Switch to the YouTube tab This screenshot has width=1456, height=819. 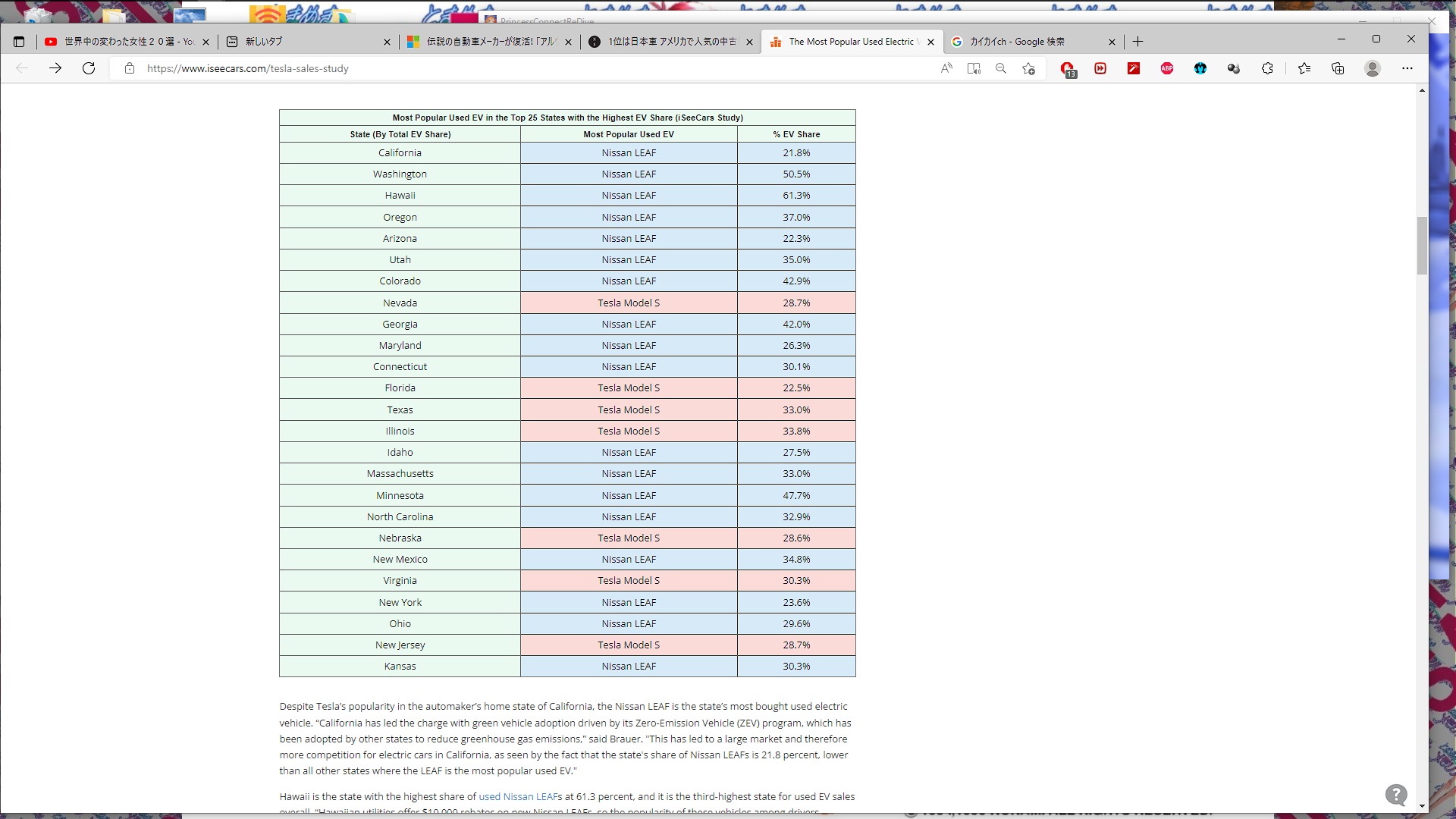pos(121,42)
